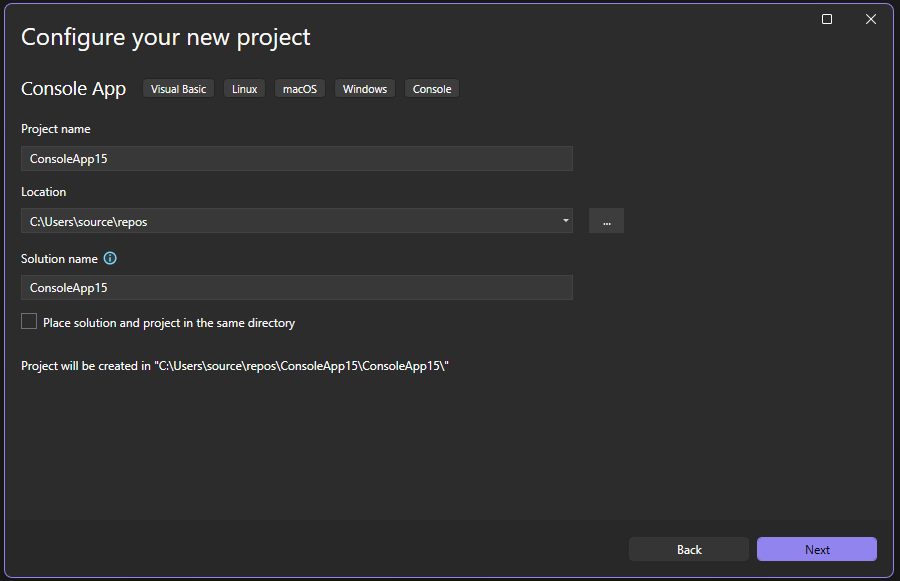Click the "Windows" platform tag

click(x=364, y=88)
